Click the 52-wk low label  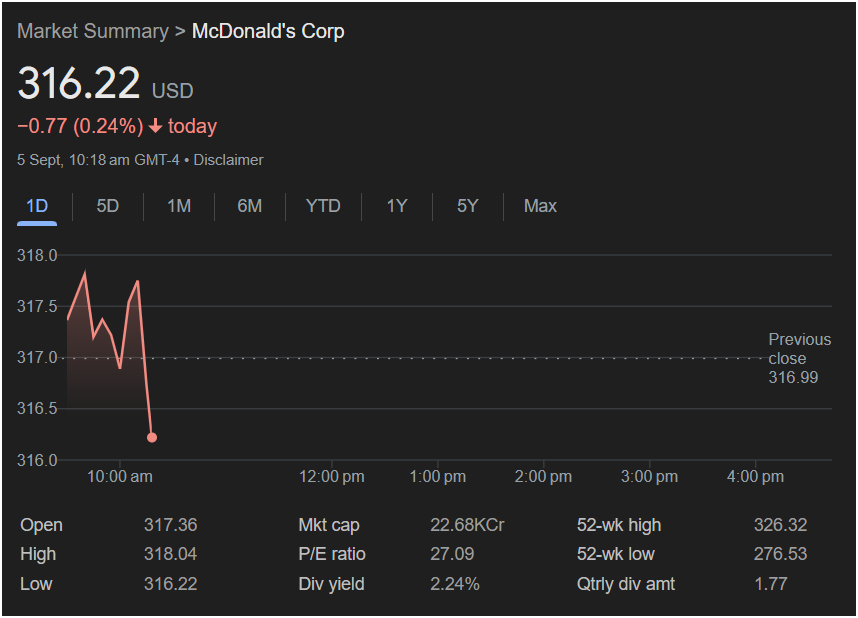point(616,554)
